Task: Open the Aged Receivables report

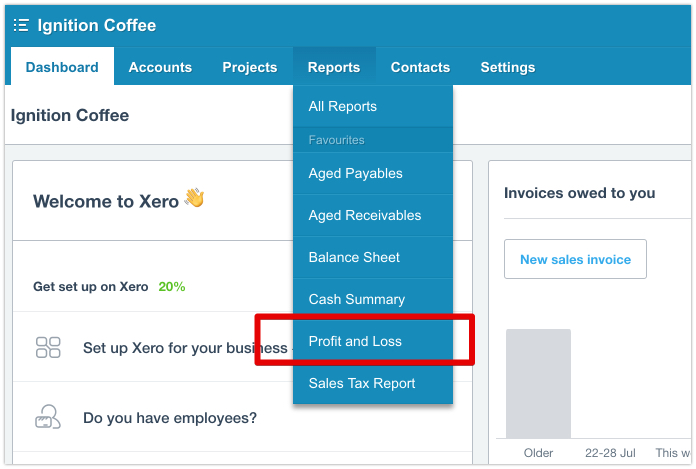Action: [365, 215]
